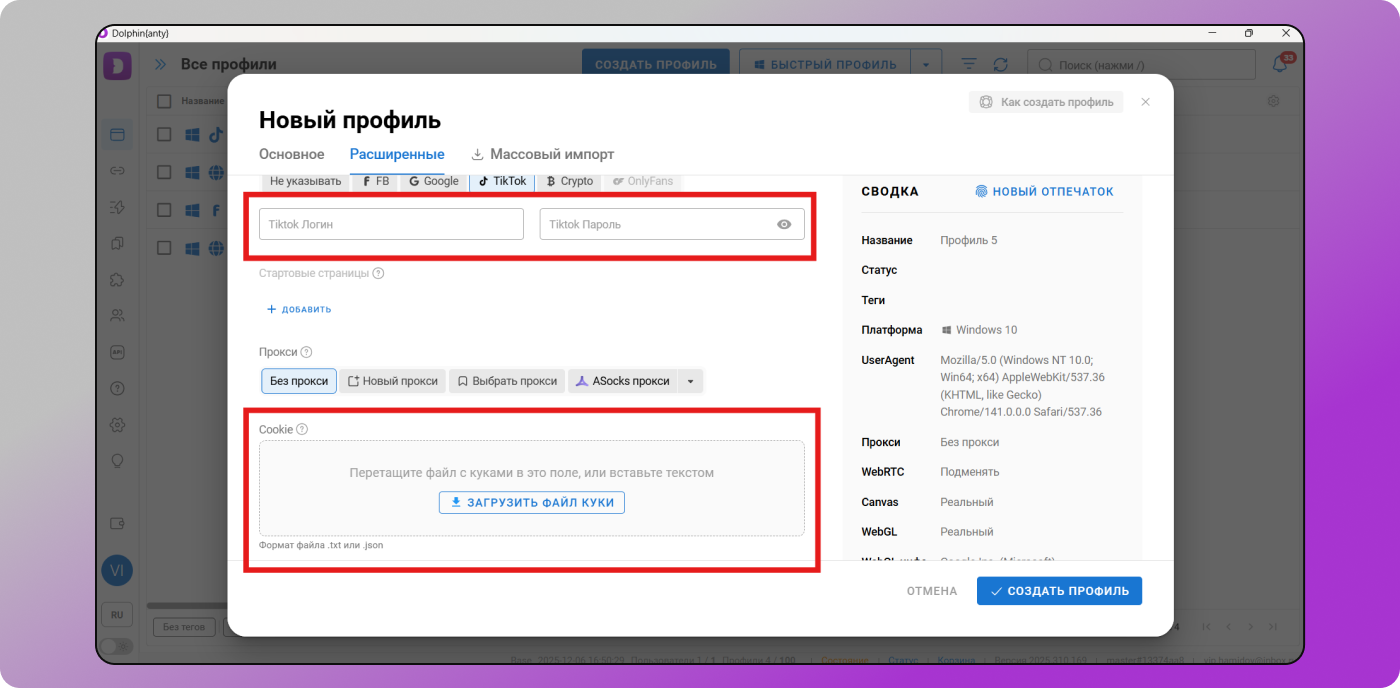Click the password visibility eye icon
Screen dimensions: 1400x688
(x=784, y=224)
